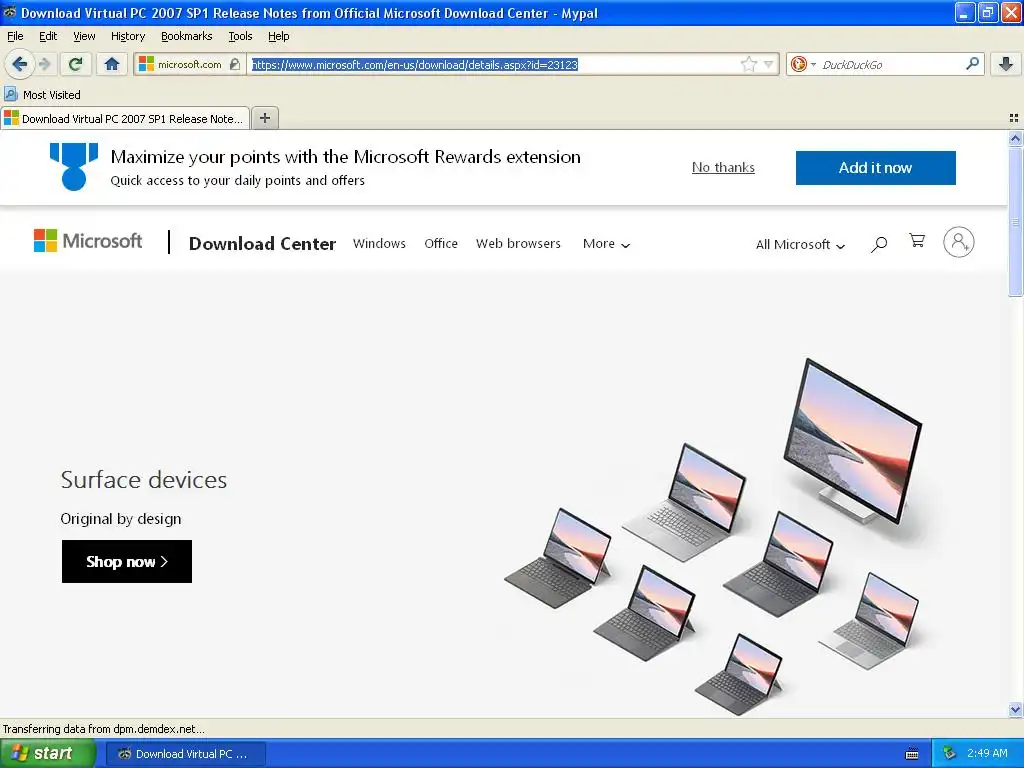The height and width of the screenshot is (768, 1024).
Task: Expand the All Microsoft dropdown
Action: 800,244
